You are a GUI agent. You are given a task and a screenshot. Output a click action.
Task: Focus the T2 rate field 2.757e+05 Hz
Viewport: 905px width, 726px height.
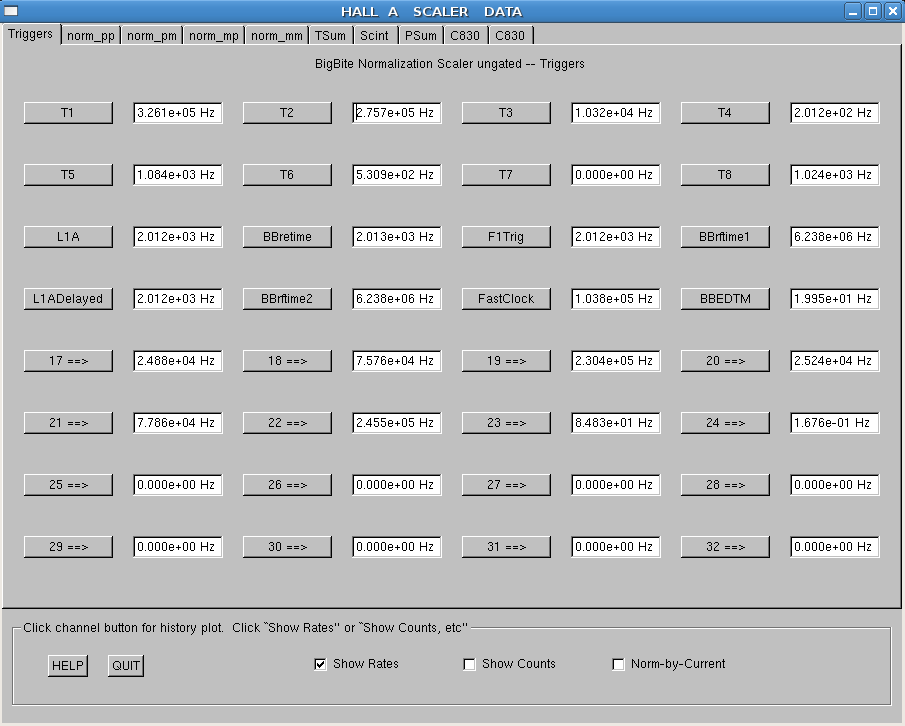[x=397, y=113]
